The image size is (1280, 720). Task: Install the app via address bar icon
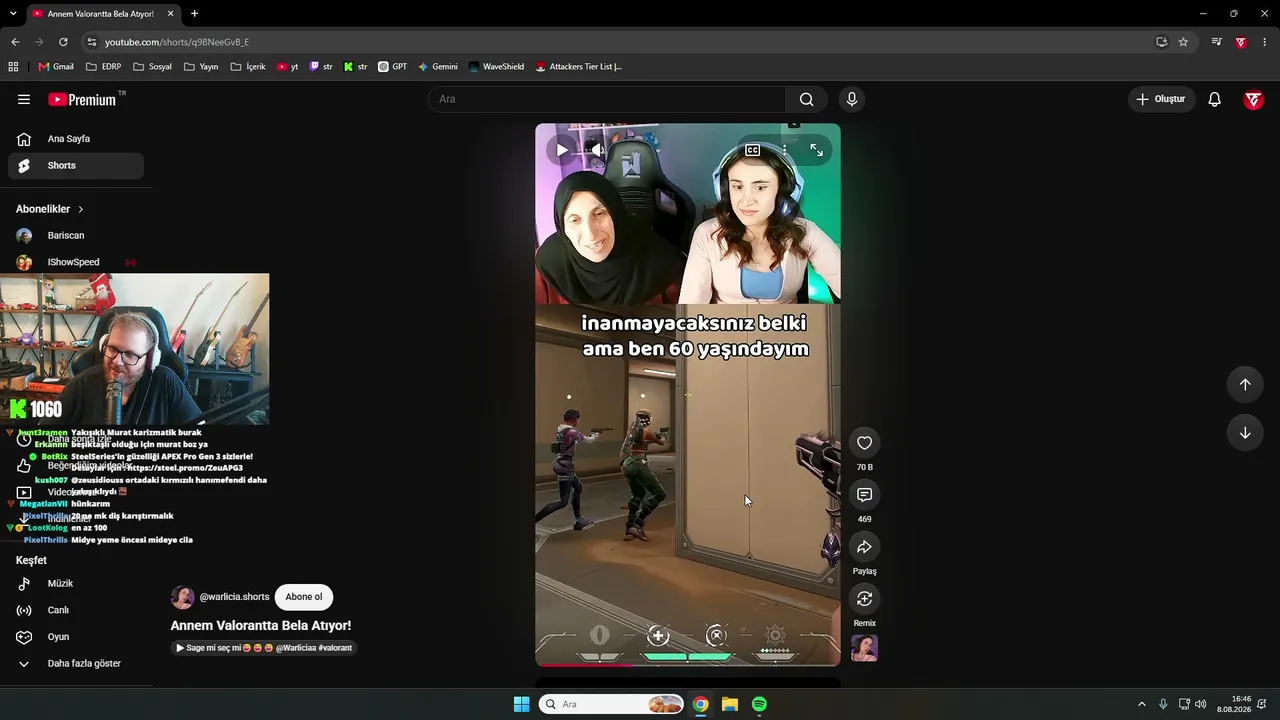(x=1161, y=42)
